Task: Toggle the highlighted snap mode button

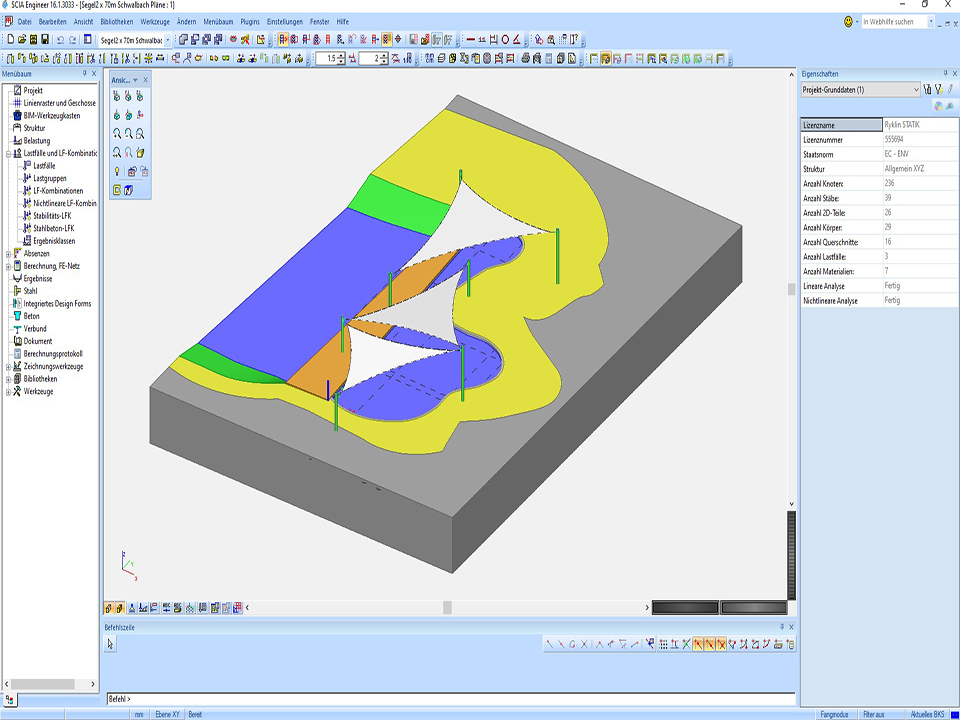Action: coord(699,644)
